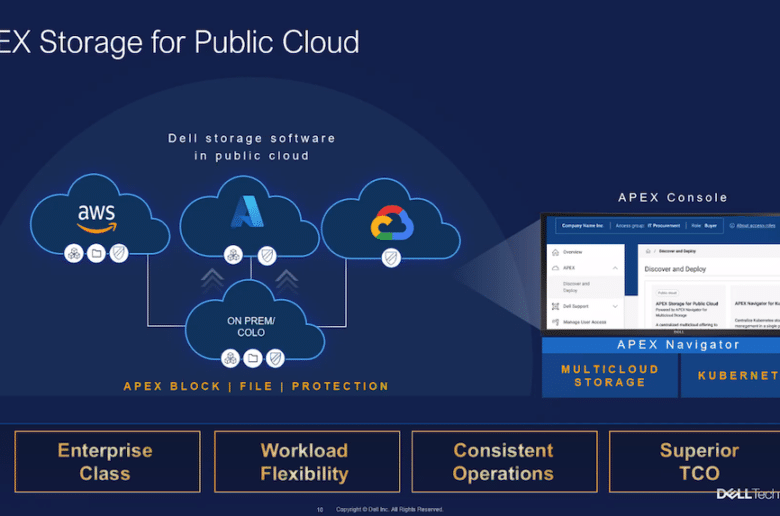The width and height of the screenshot is (780, 516).
Task: Click the word FILE in the APEX caption
Action: coord(256,386)
